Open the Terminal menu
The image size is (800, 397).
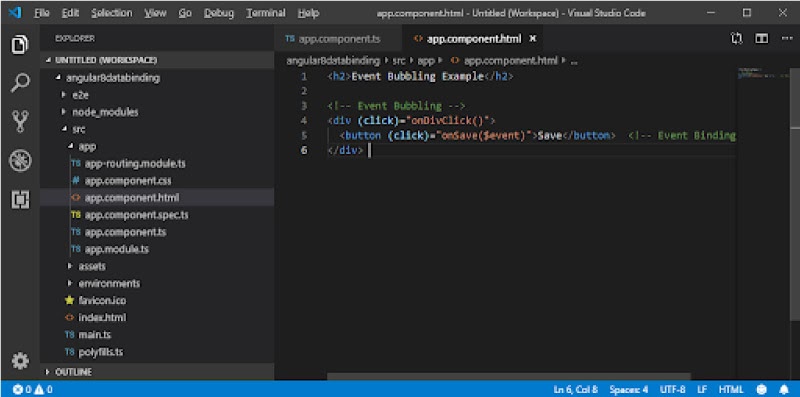tap(265, 13)
